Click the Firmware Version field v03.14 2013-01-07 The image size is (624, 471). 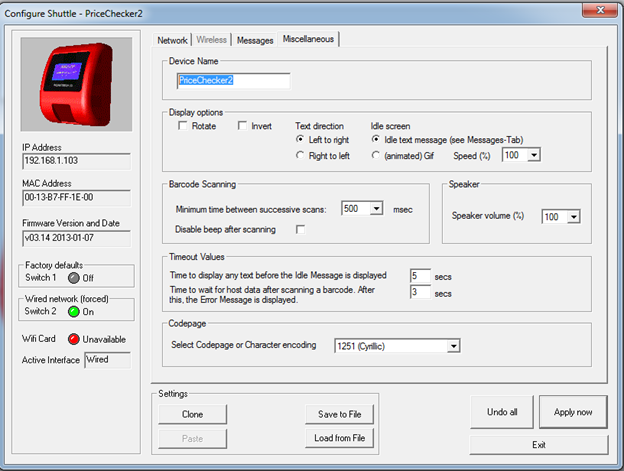pyautogui.click(x=76, y=238)
